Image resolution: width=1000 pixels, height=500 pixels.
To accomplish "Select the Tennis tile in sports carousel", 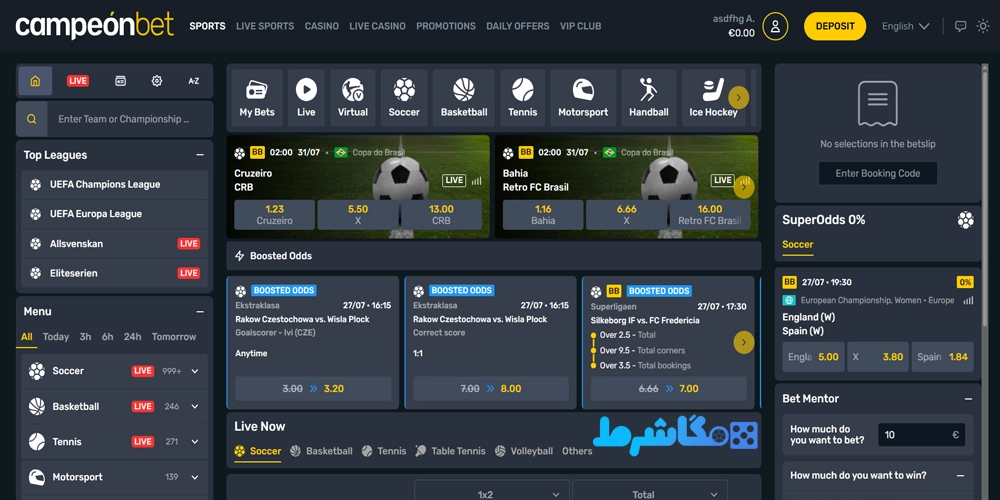I will pyautogui.click(x=522, y=98).
